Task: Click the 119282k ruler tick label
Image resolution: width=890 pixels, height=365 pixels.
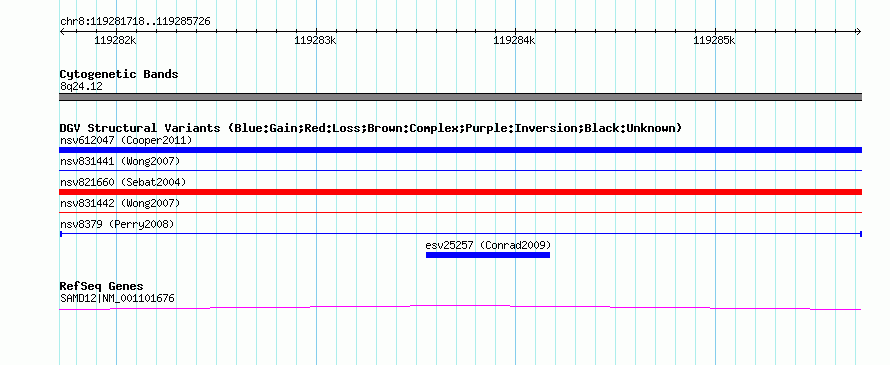Action: pyautogui.click(x=115, y=40)
